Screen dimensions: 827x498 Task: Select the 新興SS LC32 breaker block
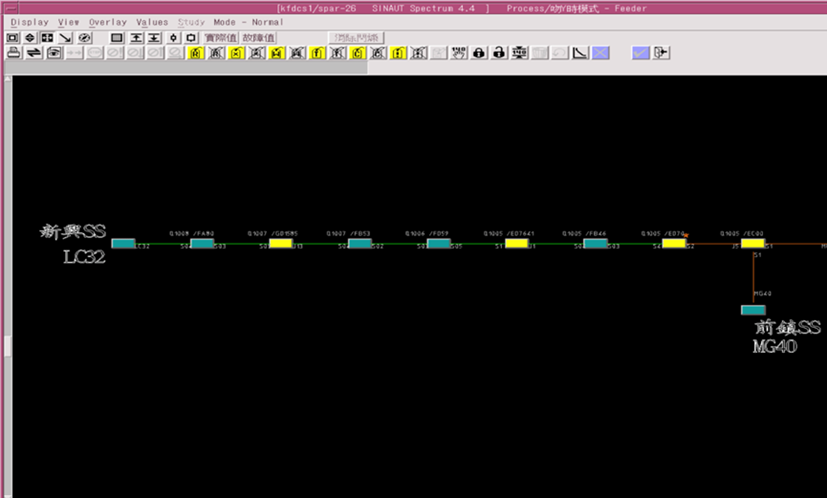[x=123, y=243]
